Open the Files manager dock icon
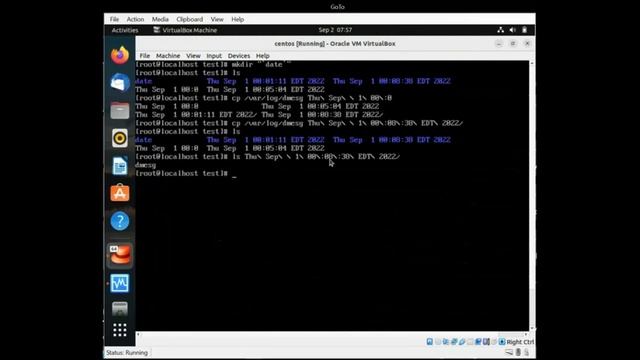640x360 pixels. [x=120, y=110]
